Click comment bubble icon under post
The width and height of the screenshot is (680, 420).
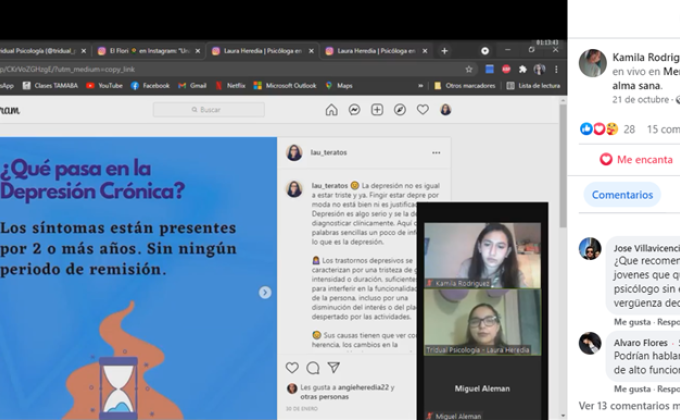313,368
